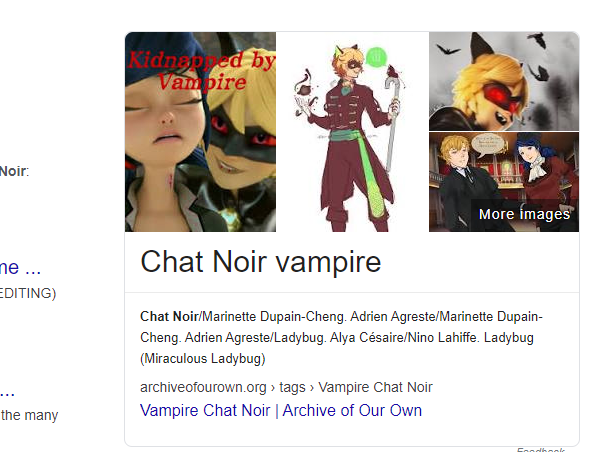
Task: Click the green speech bubble in the drawing
Action: (376, 57)
